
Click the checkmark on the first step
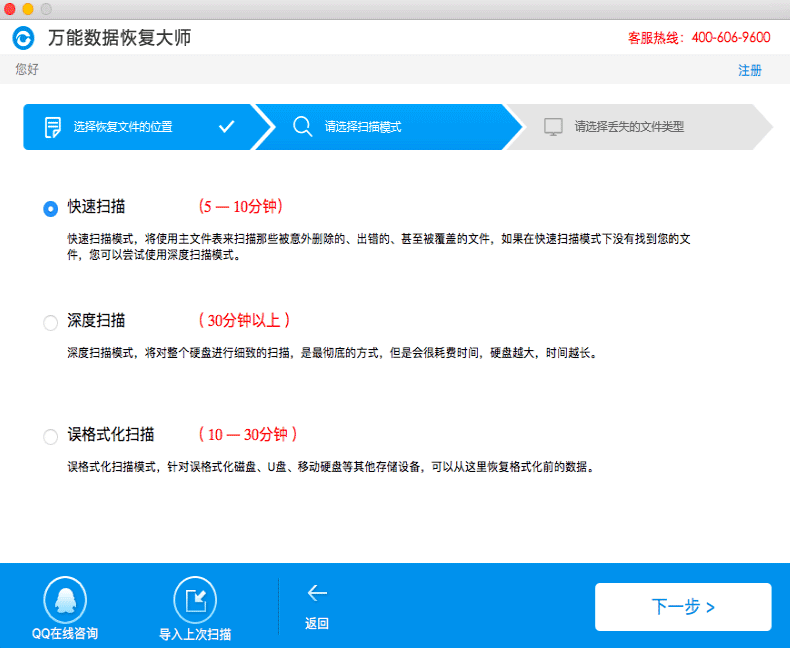(227, 126)
